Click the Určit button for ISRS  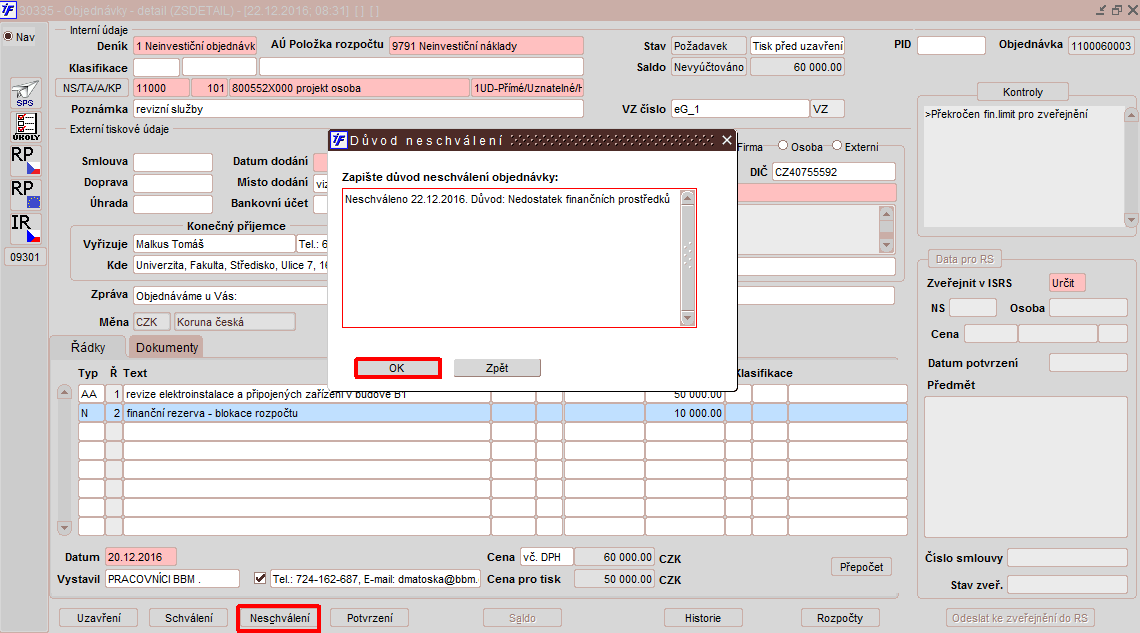click(x=1067, y=283)
